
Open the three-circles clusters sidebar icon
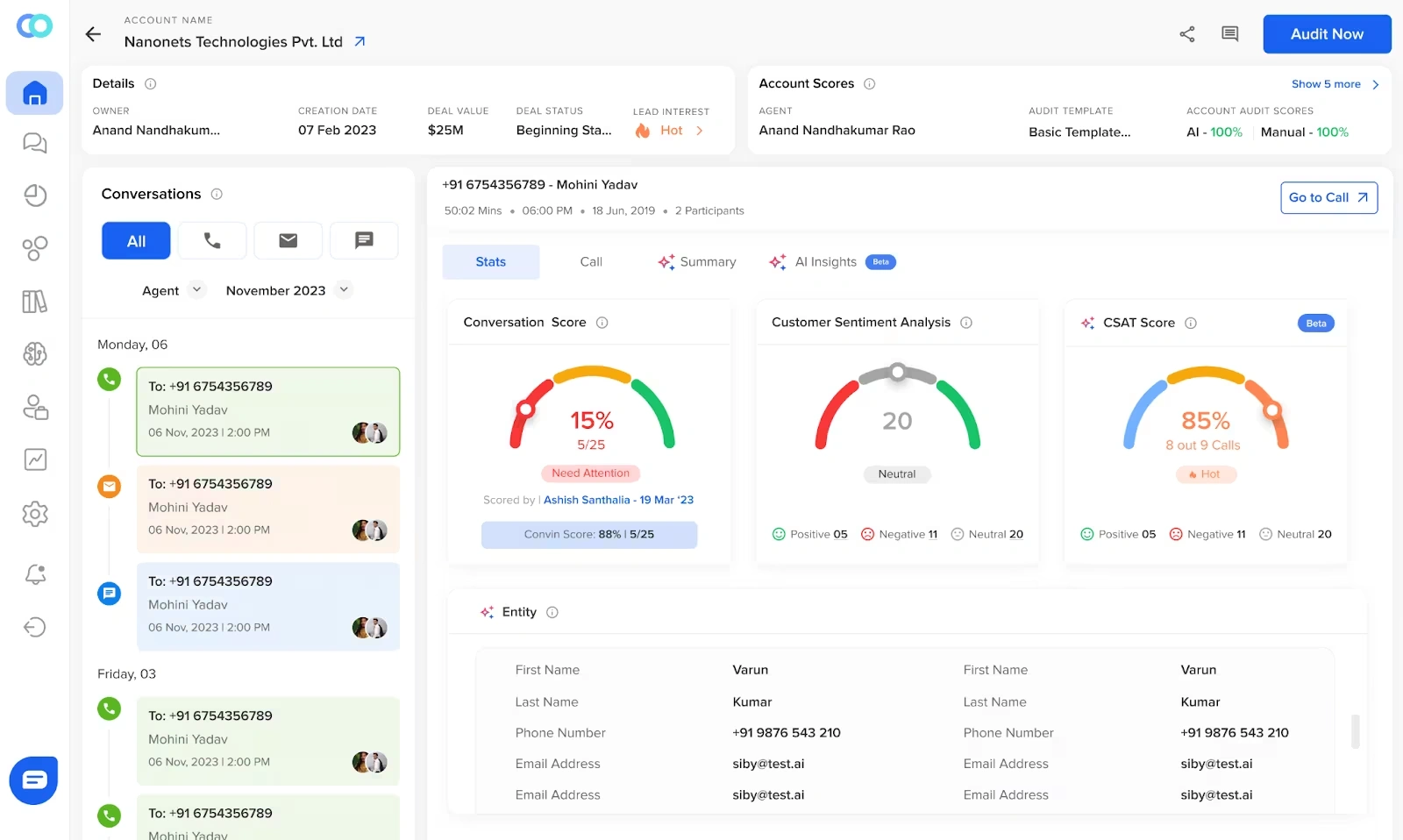point(35,249)
